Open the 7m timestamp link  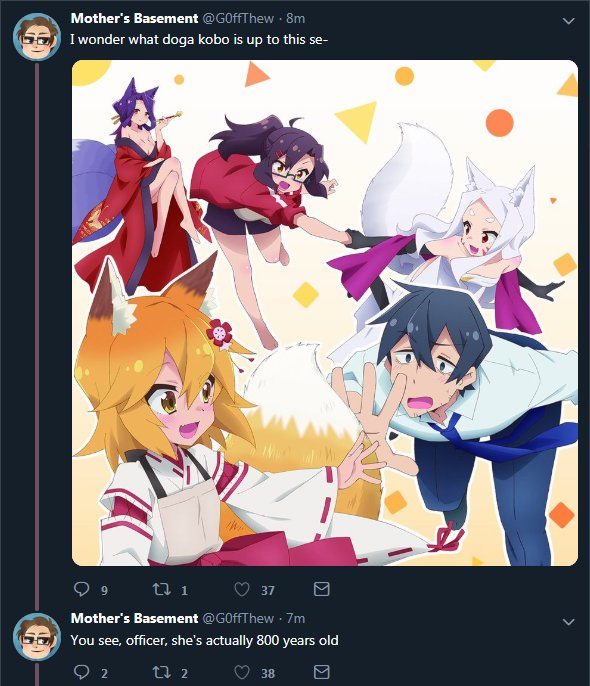[x=295, y=619]
